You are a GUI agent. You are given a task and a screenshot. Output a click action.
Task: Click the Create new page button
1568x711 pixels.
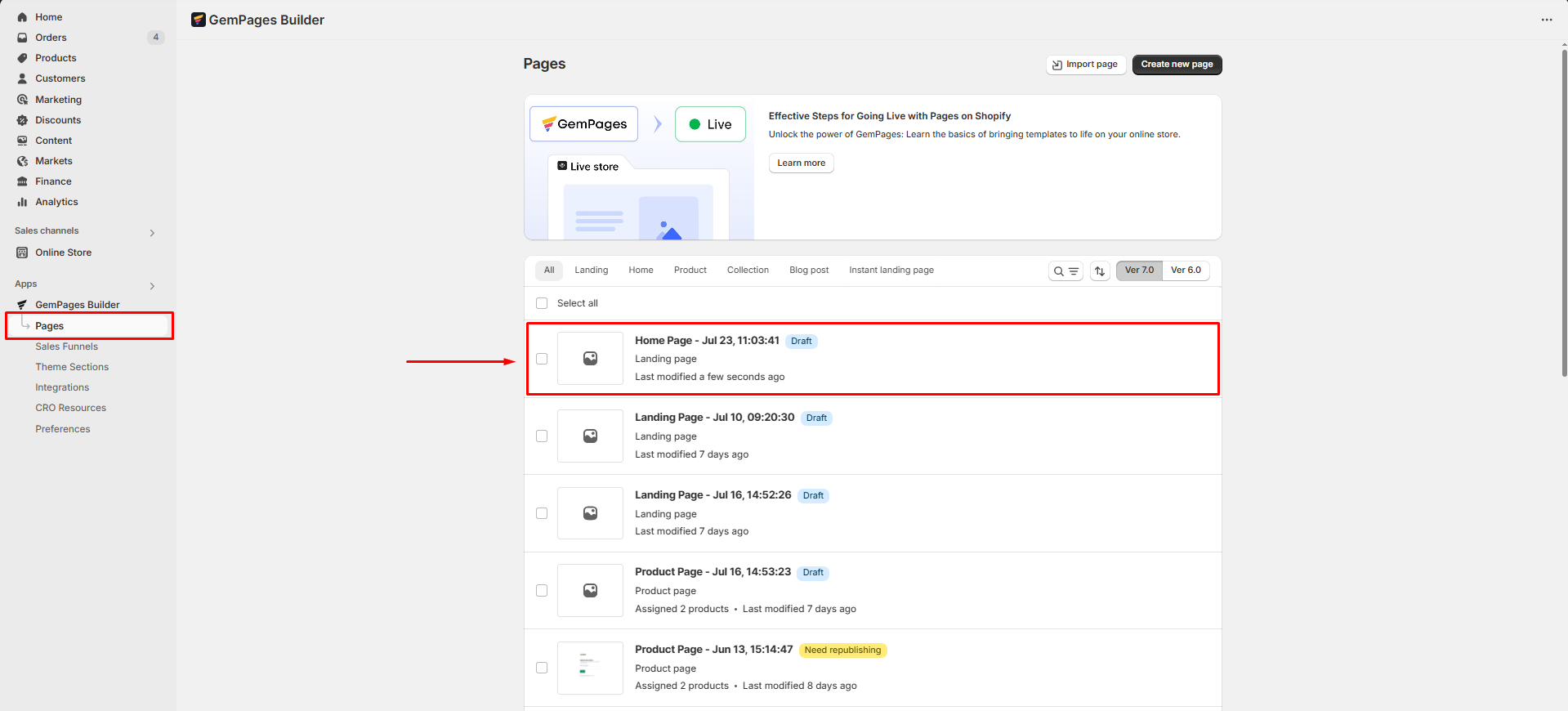[1177, 65]
